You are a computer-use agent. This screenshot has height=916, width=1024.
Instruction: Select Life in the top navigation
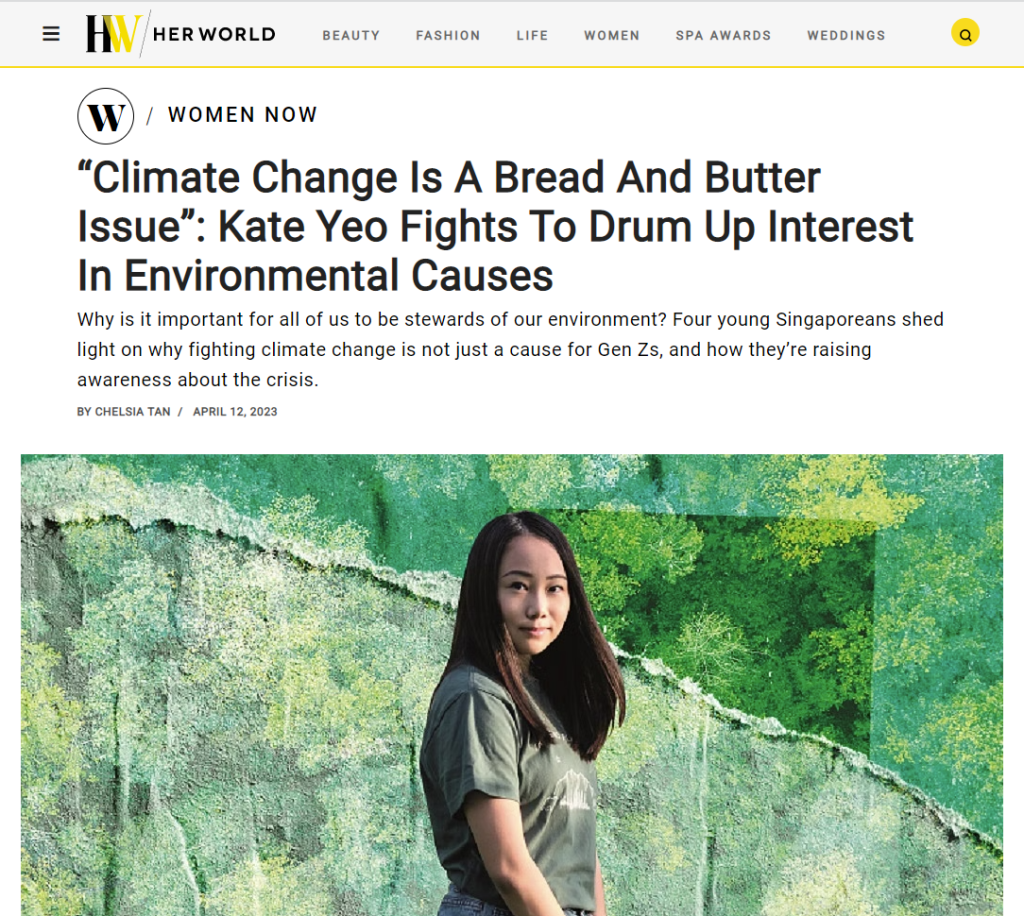click(x=532, y=35)
